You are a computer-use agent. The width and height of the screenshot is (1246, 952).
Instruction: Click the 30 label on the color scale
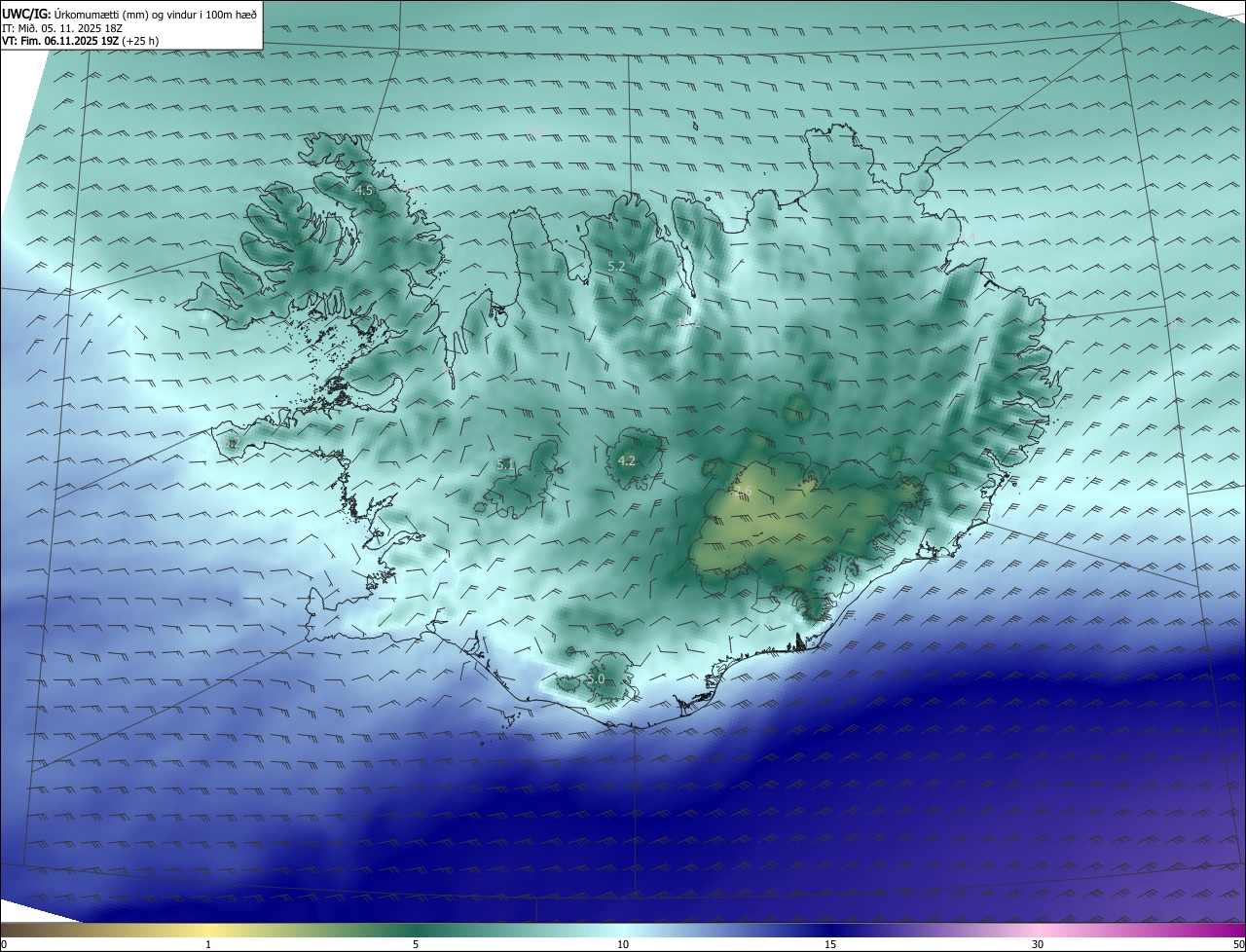(1038, 944)
